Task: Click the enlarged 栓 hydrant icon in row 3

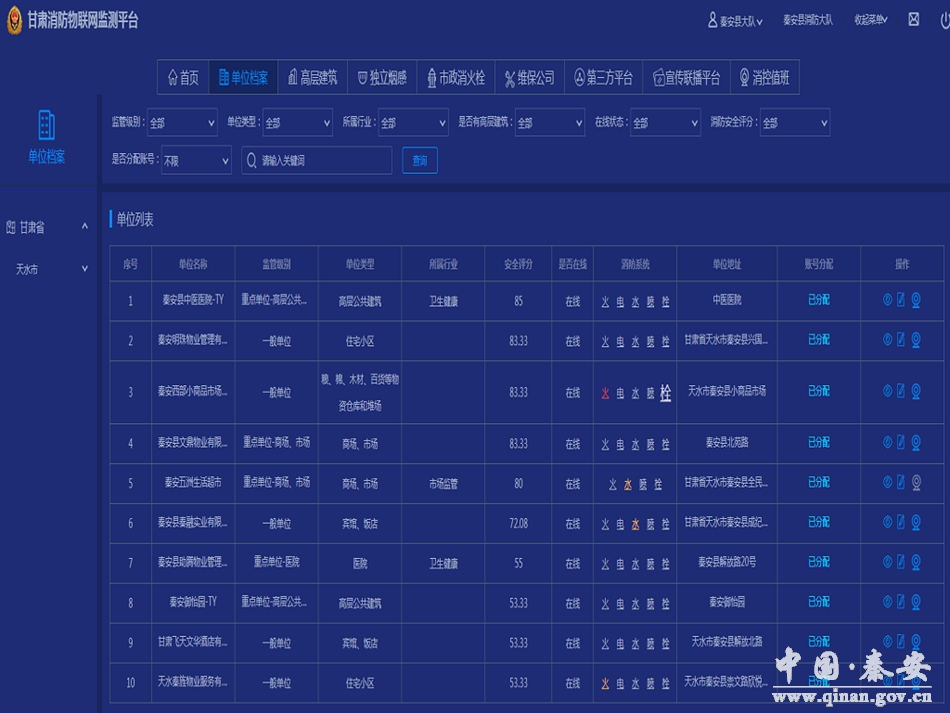Action: tap(666, 393)
